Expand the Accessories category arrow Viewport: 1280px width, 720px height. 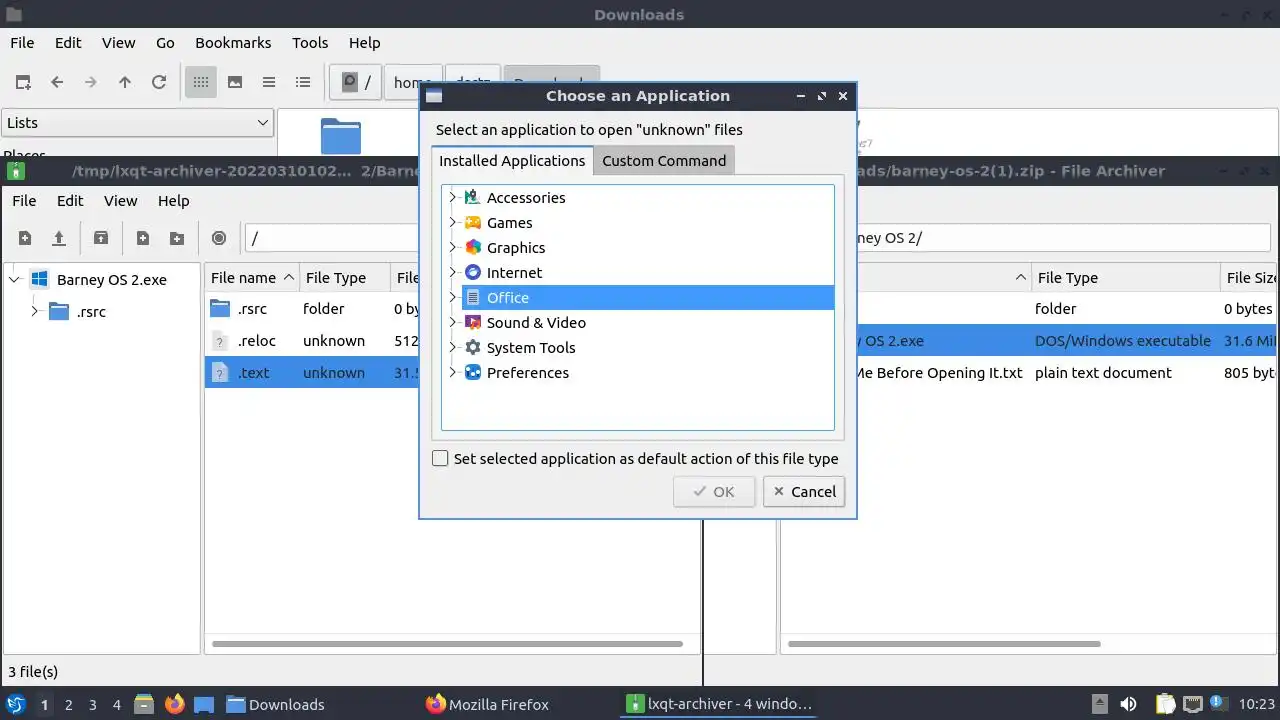click(452, 197)
